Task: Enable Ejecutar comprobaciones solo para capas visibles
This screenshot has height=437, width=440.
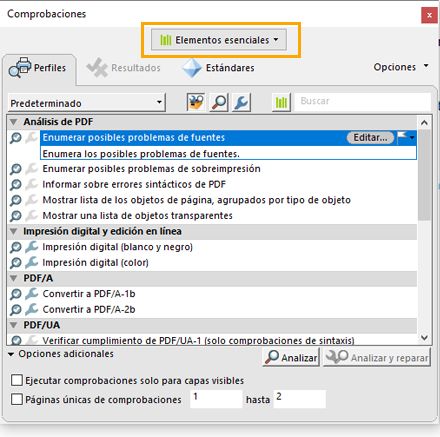Action: [17, 380]
